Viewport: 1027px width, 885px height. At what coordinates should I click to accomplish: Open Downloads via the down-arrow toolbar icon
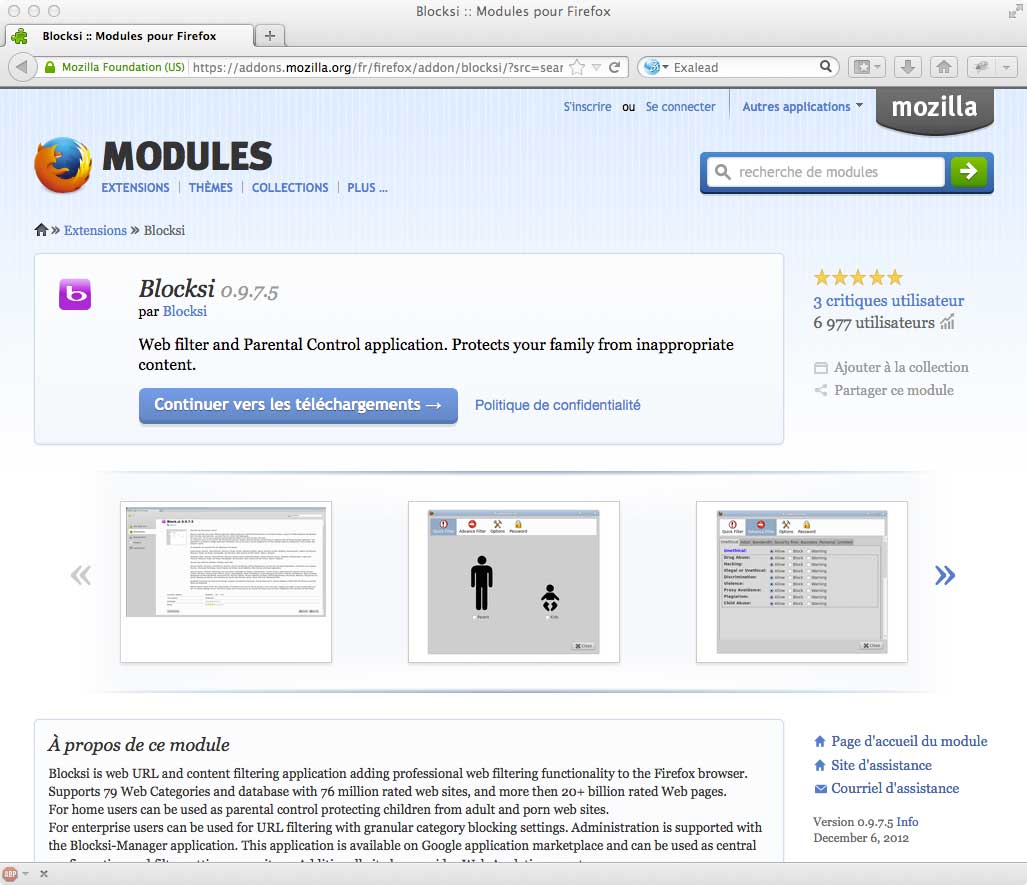(908, 67)
